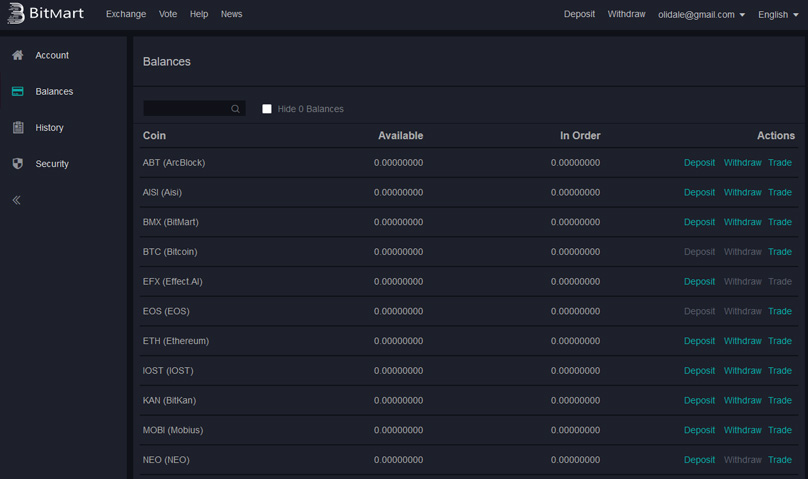Viewport: 808px width, 479px height.
Task: Go to Account in the sidebar
Action: [52, 55]
